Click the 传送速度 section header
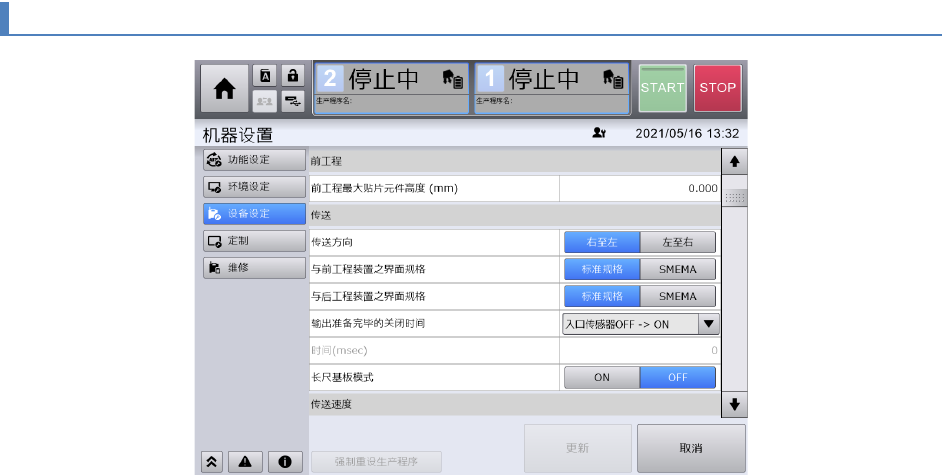The width and height of the screenshot is (942, 475). point(515,404)
